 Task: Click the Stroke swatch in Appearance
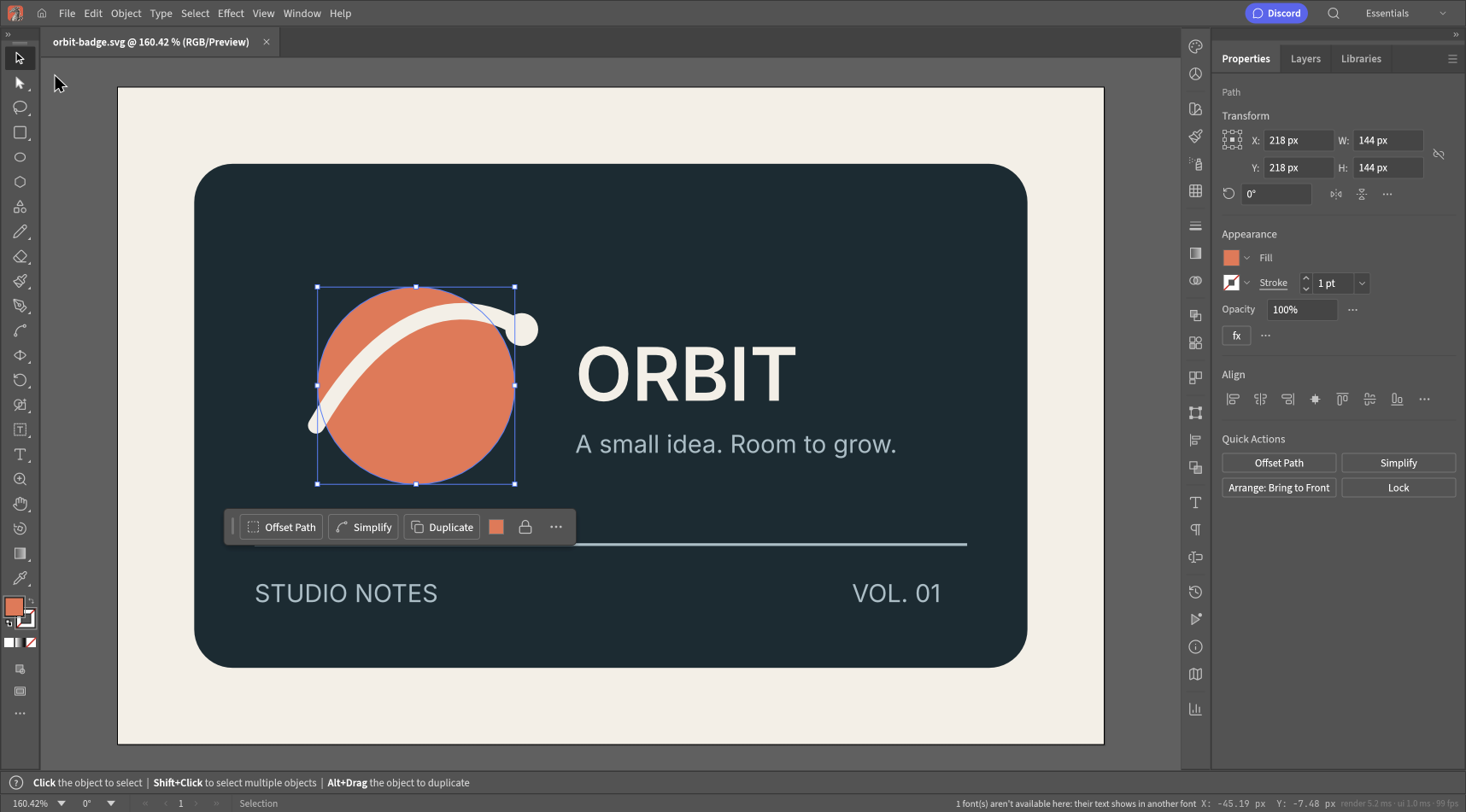coord(1231,283)
